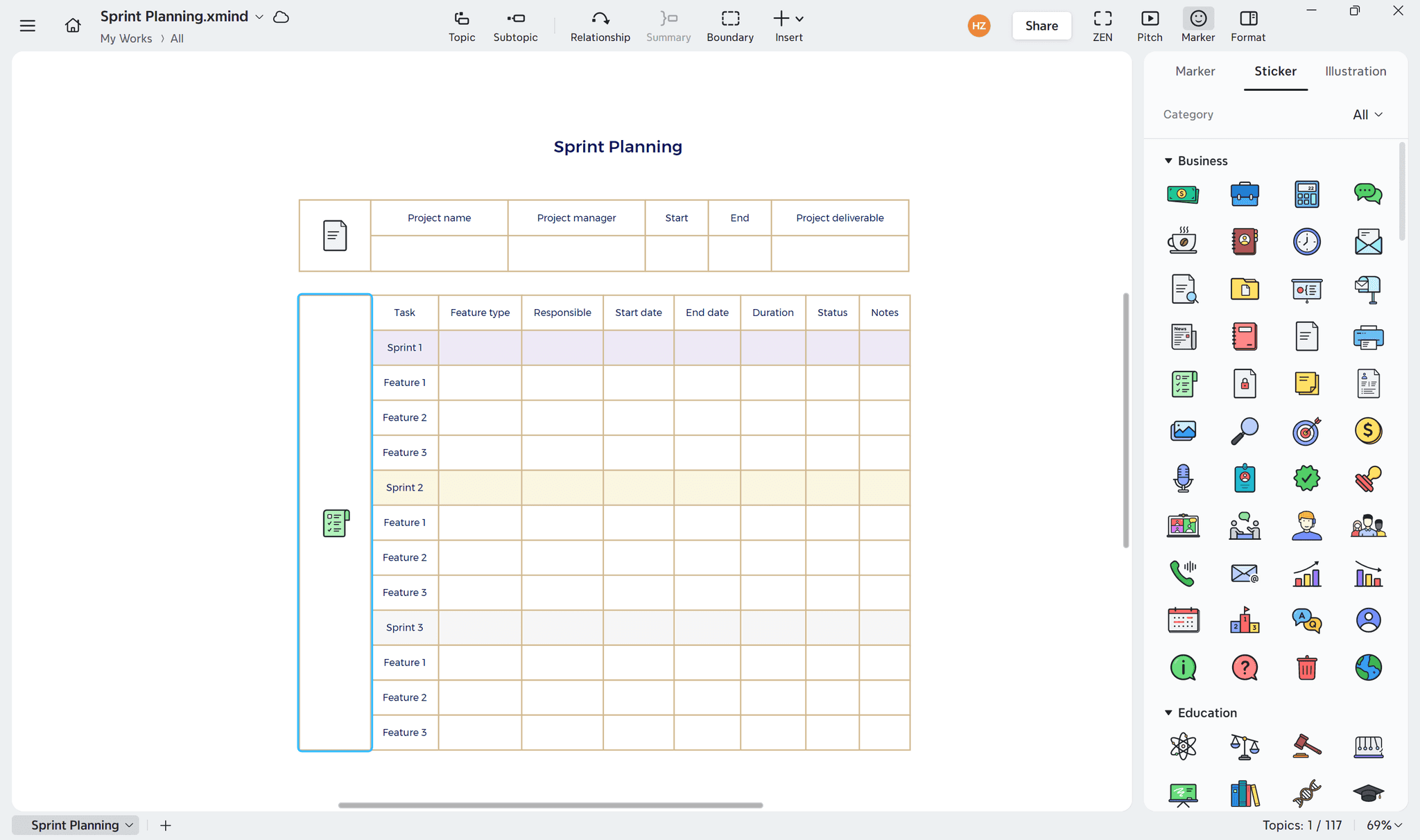Image resolution: width=1420 pixels, height=840 pixels.
Task: Click the Share button
Action: pos(1041,26)
